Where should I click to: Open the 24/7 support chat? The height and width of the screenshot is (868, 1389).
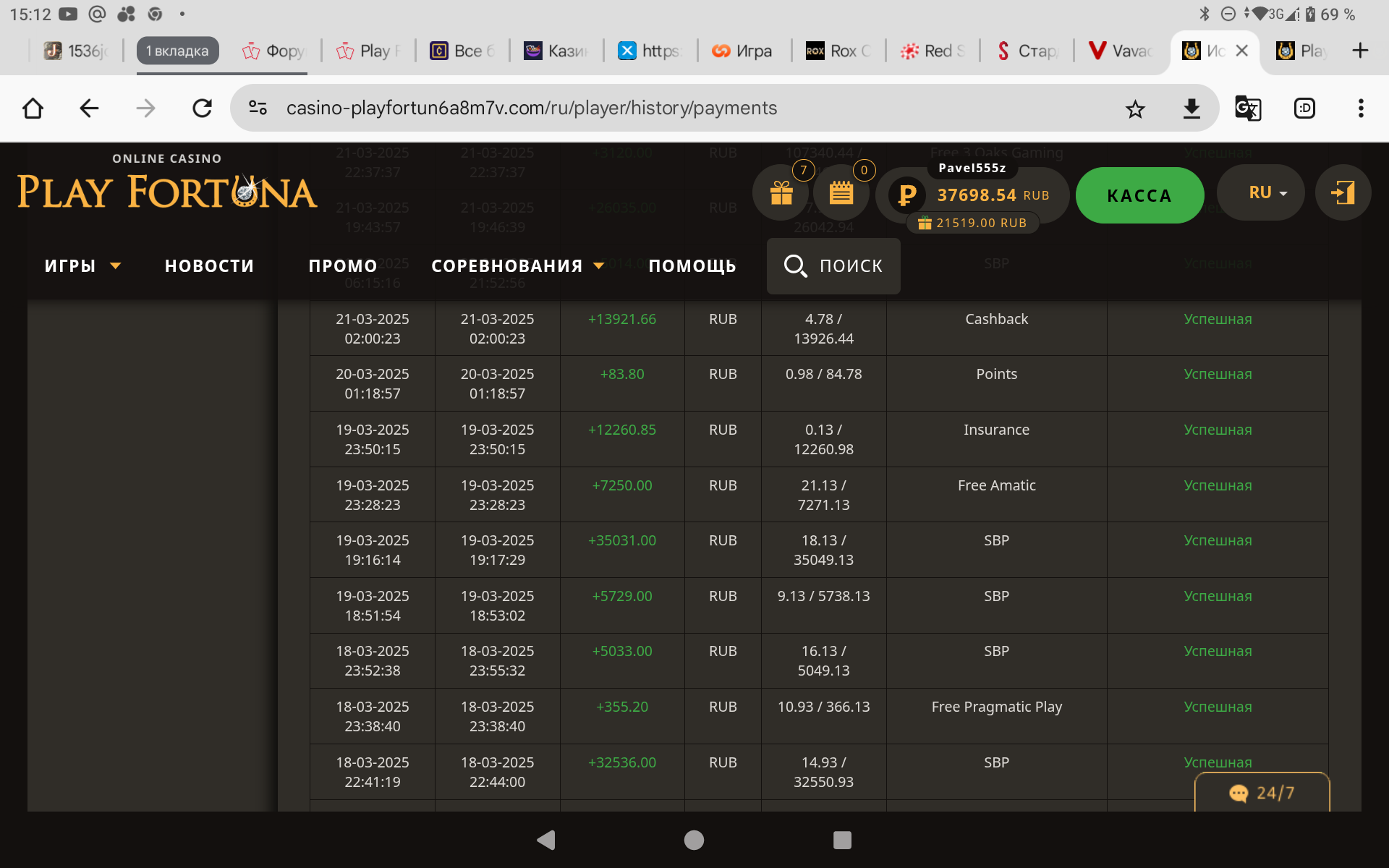tap(1262, 793)
